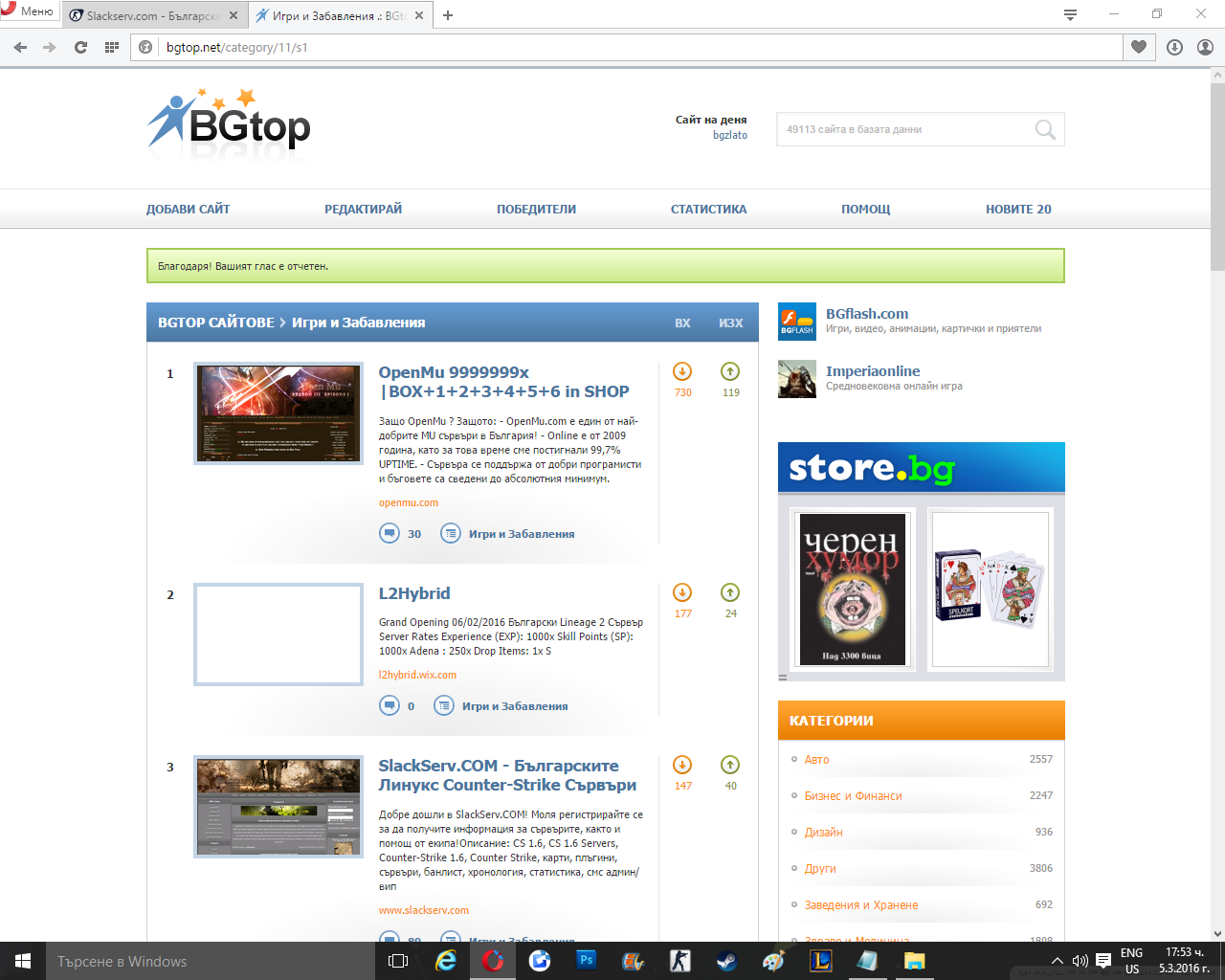Open comments icon for OpenMu entry
Image resolution: width=1225 pixels, height=980 pixels.
coord(390,533)
